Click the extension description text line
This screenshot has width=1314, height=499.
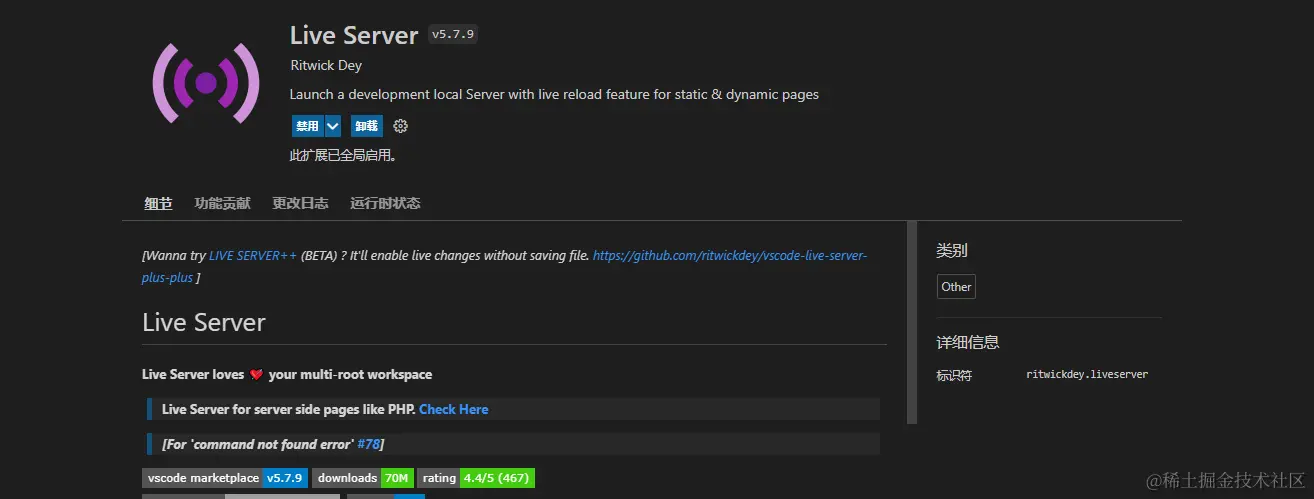point(554,94)
